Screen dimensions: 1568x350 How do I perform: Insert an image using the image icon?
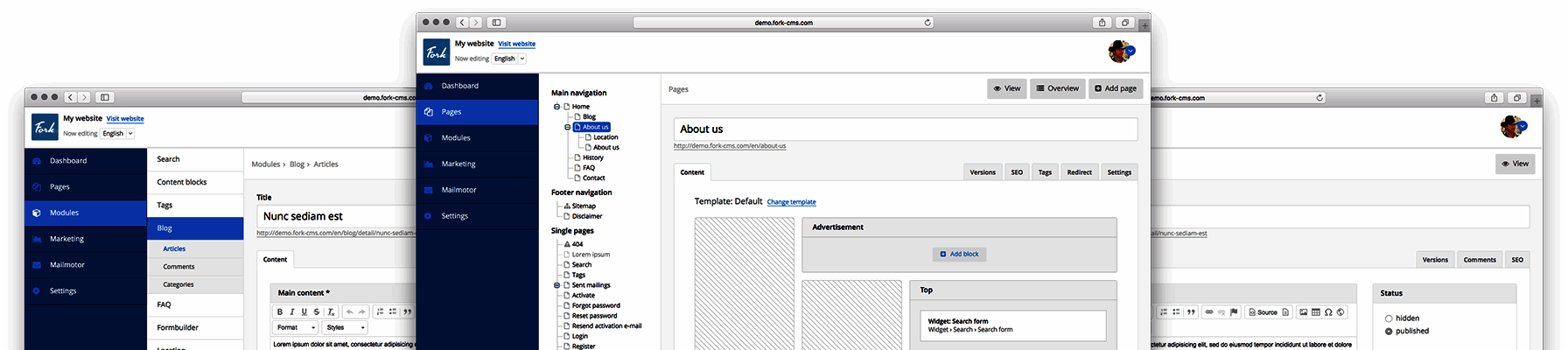tap(1304, 312)
